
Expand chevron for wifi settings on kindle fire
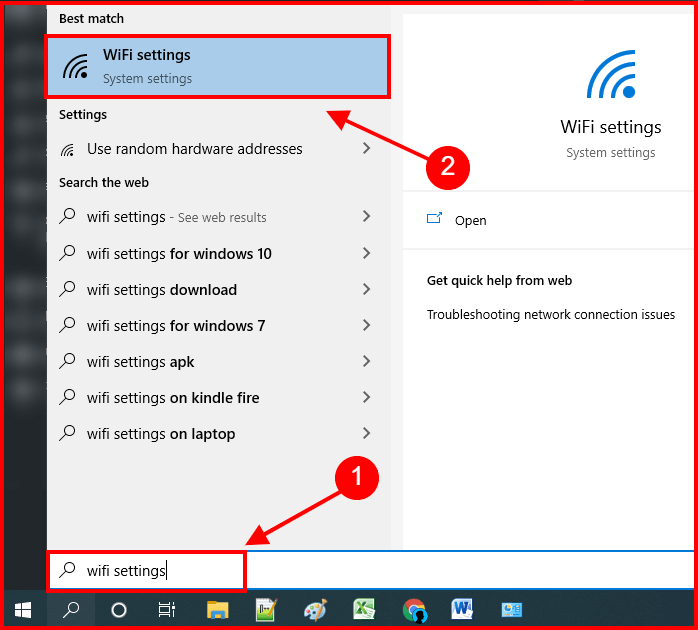click(366, 397)
